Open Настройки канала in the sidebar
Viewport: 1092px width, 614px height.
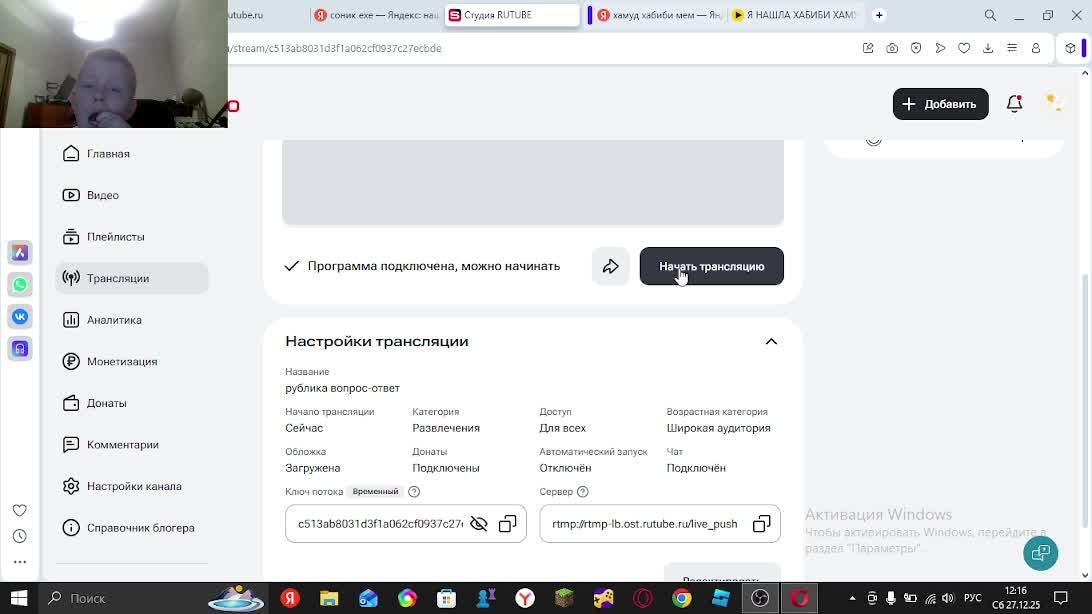(132, 486)
